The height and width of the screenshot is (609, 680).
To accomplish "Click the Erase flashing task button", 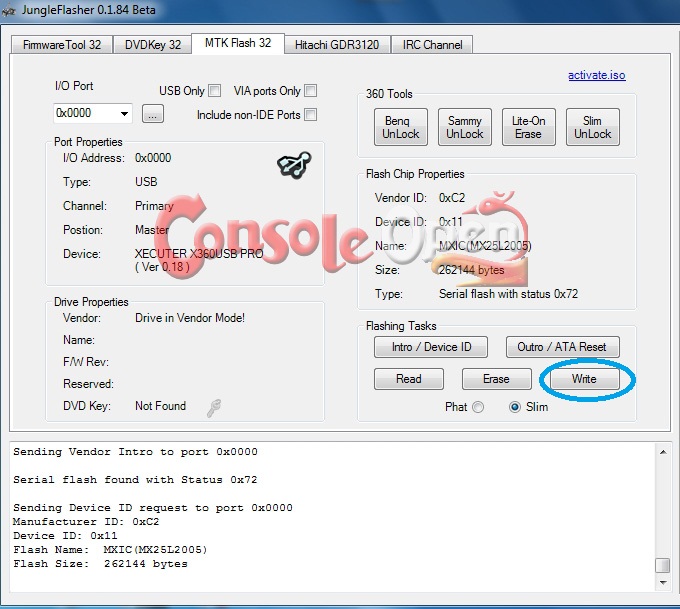I will (x=497, y=379).
